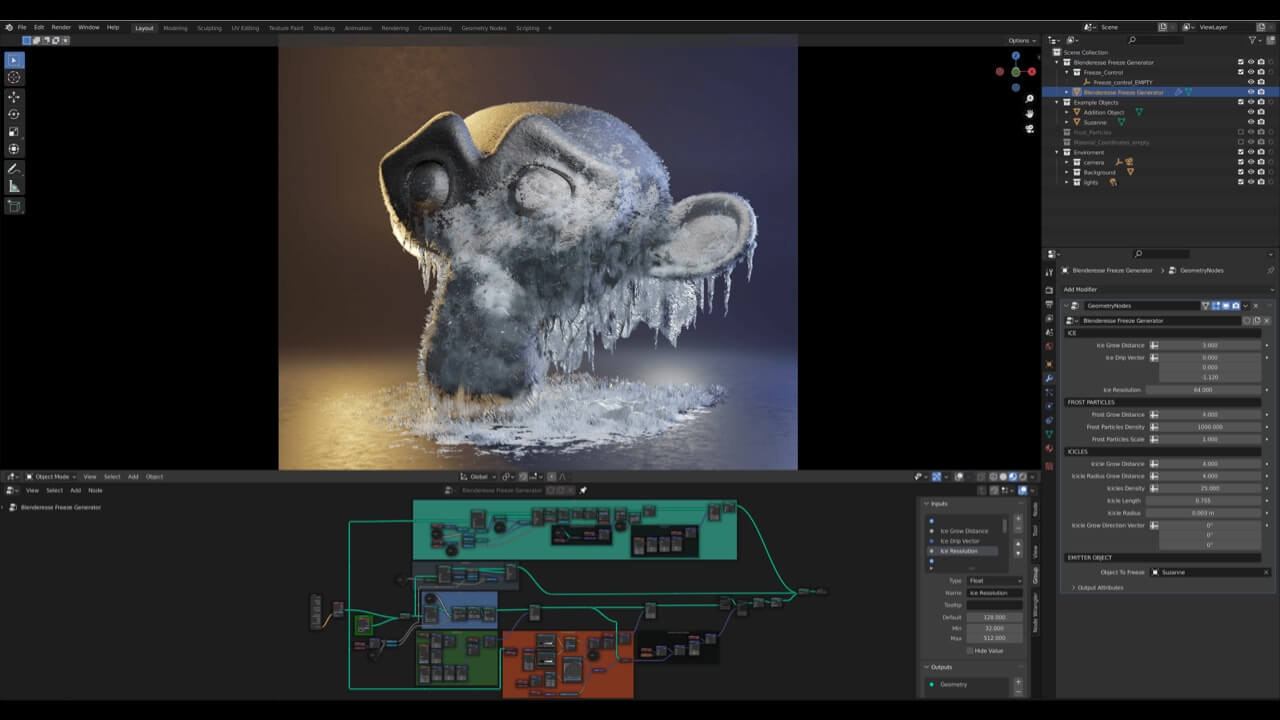
Task: Open the Modifier properties wrench tab
Action: pyautogui.click(x=1049, y=379)
